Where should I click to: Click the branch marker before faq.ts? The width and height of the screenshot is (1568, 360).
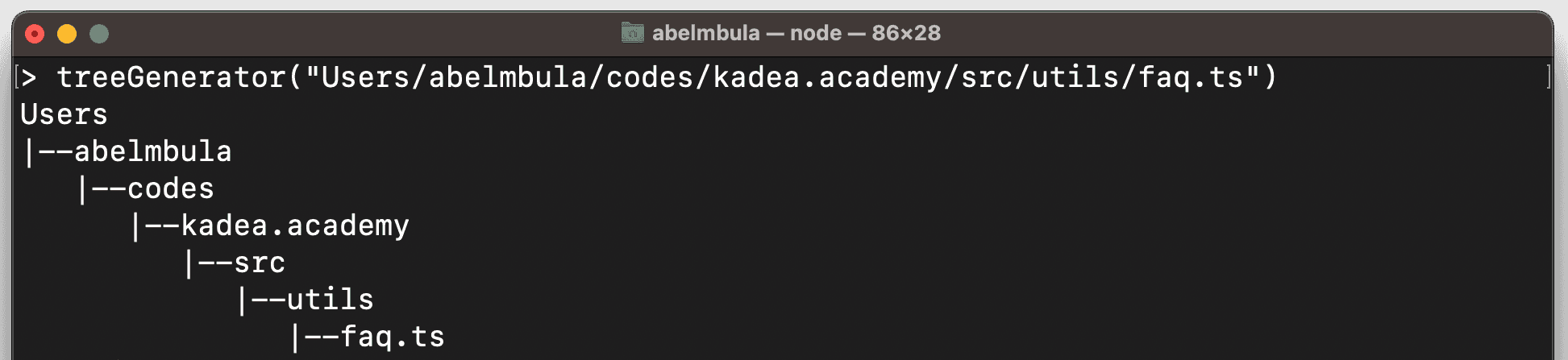pos(314,337)
